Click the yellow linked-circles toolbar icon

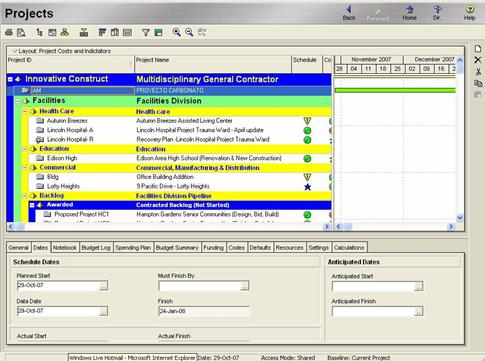pyautogui.click(x=65, y=32)
